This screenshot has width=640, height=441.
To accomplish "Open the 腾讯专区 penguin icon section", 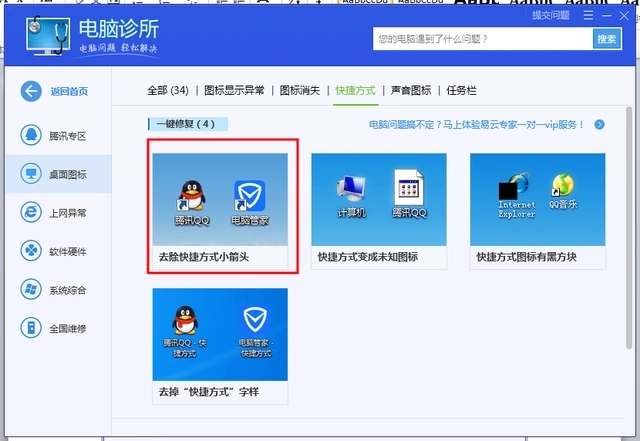I will point(32,135).
